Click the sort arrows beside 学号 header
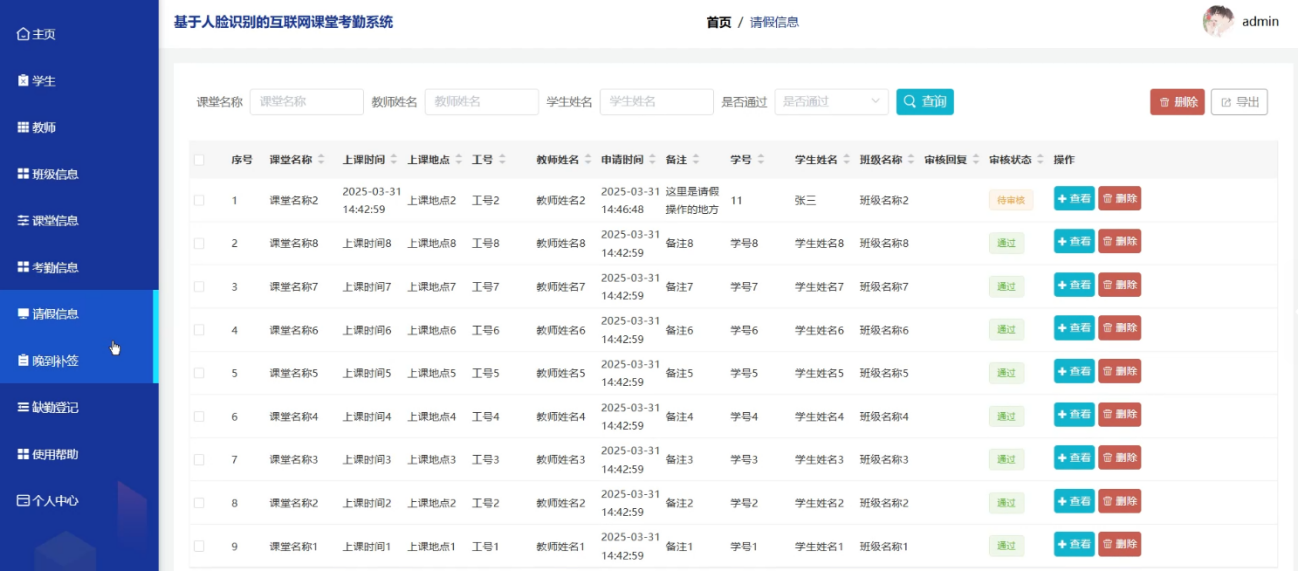This screenshot has height=571, width=1298. [761, 160]
